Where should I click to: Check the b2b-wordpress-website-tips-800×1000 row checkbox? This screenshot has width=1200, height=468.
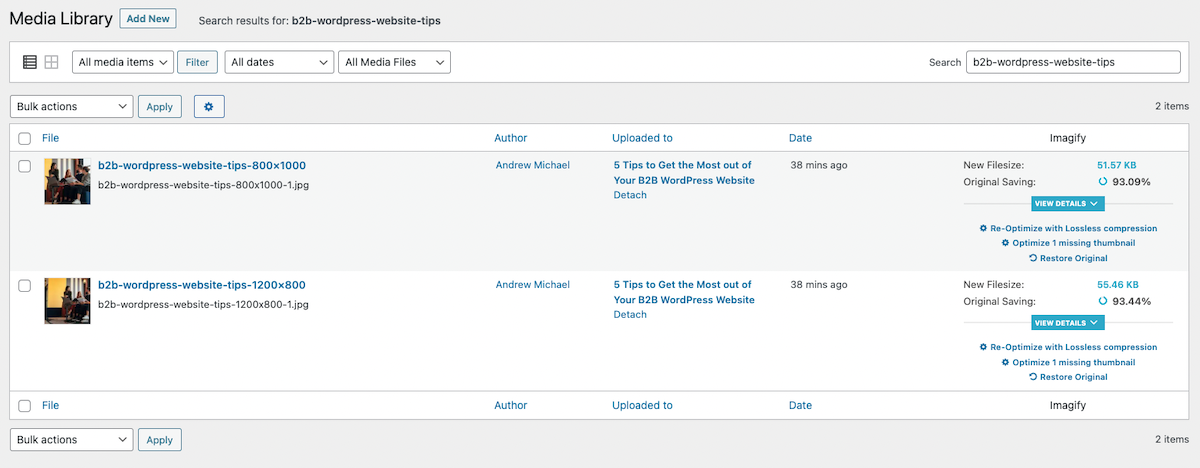coord(25,166)
